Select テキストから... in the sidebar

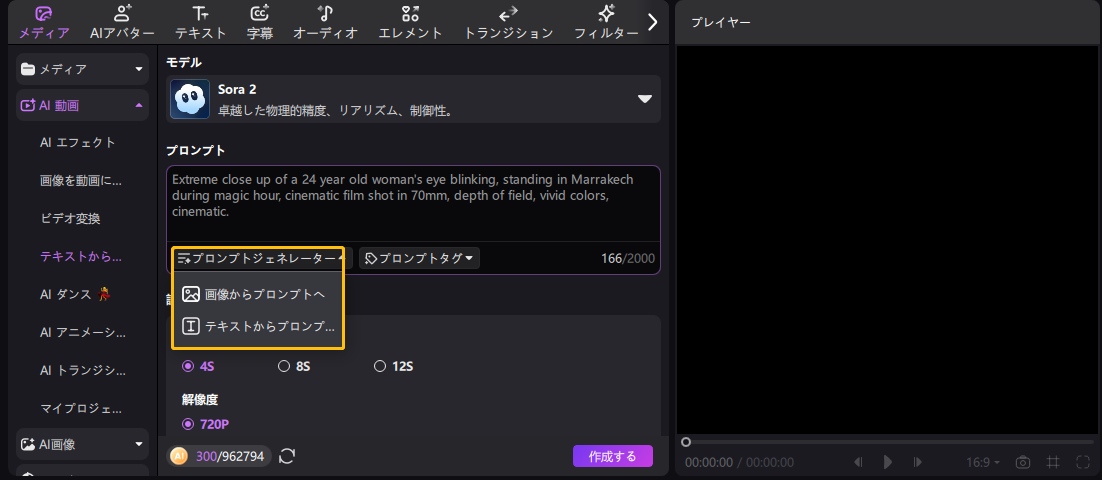pos(81,257)
